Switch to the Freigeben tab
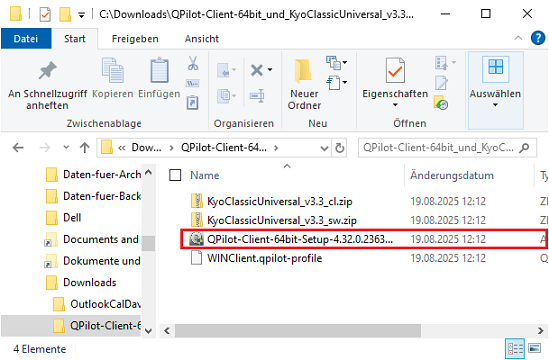 135,39
